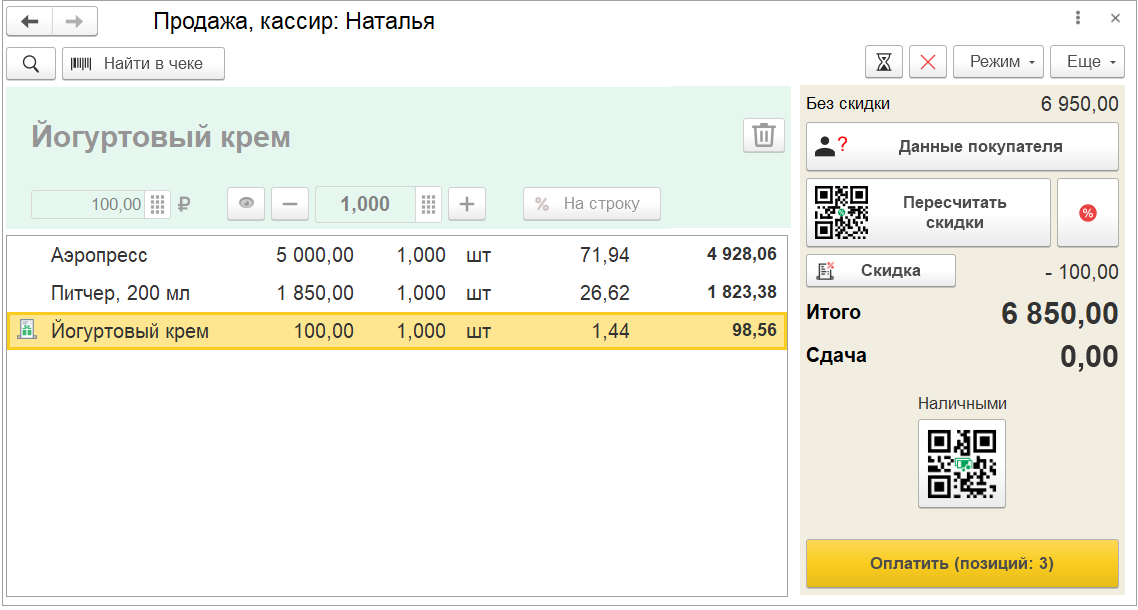Click the red X cancel receipt icon
This screenshot has height=610, width=1138.
928,62
